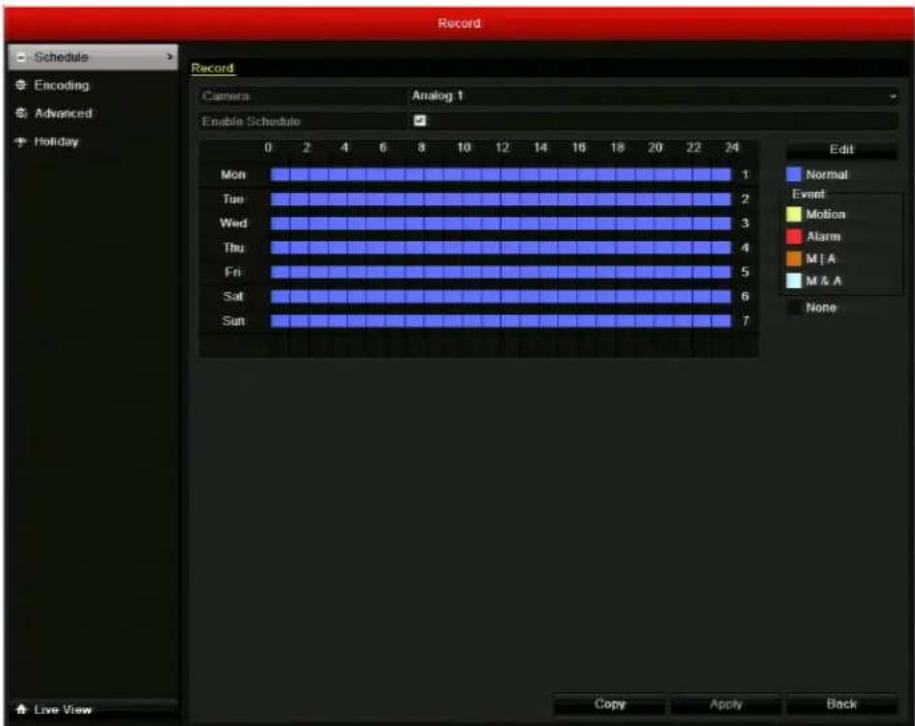Click the Tue schedule bar
The width and height of the screenshot is (915, 726).
[501, 199]
